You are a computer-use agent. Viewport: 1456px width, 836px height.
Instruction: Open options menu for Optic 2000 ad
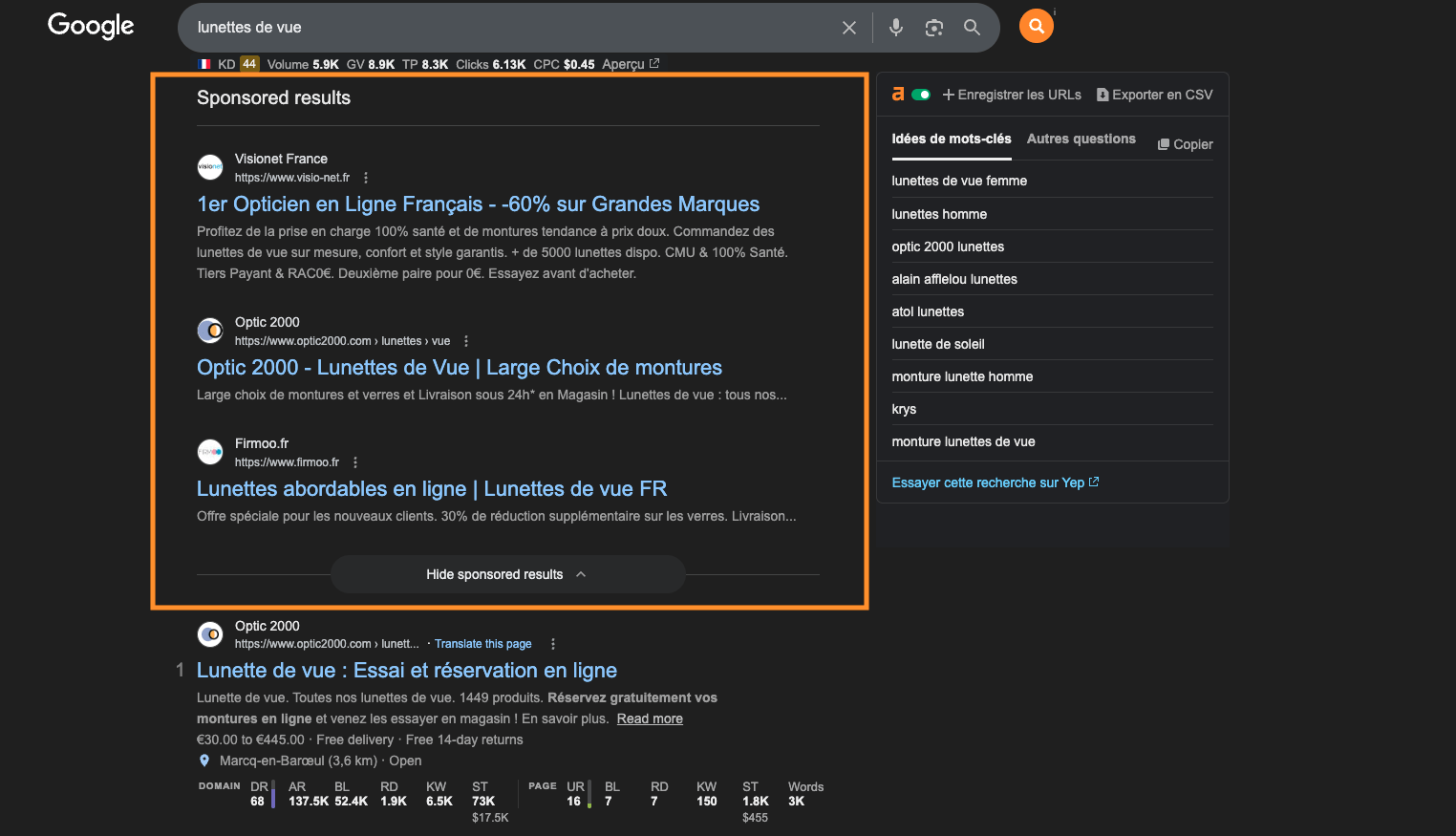point(466,341)
